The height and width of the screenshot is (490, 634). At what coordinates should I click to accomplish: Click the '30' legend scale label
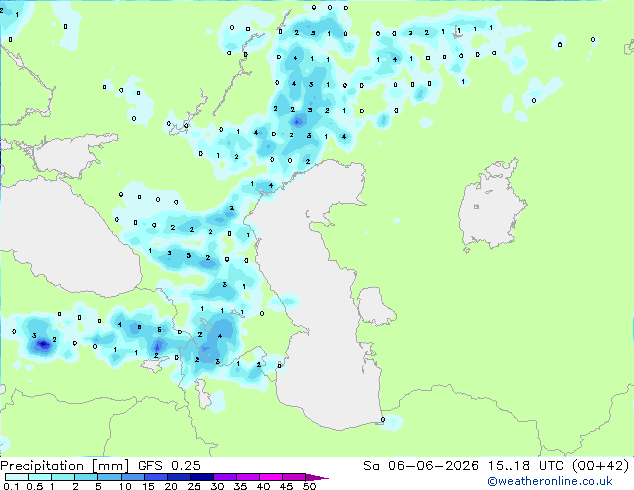pyautogui.click(x=217, y=486)
